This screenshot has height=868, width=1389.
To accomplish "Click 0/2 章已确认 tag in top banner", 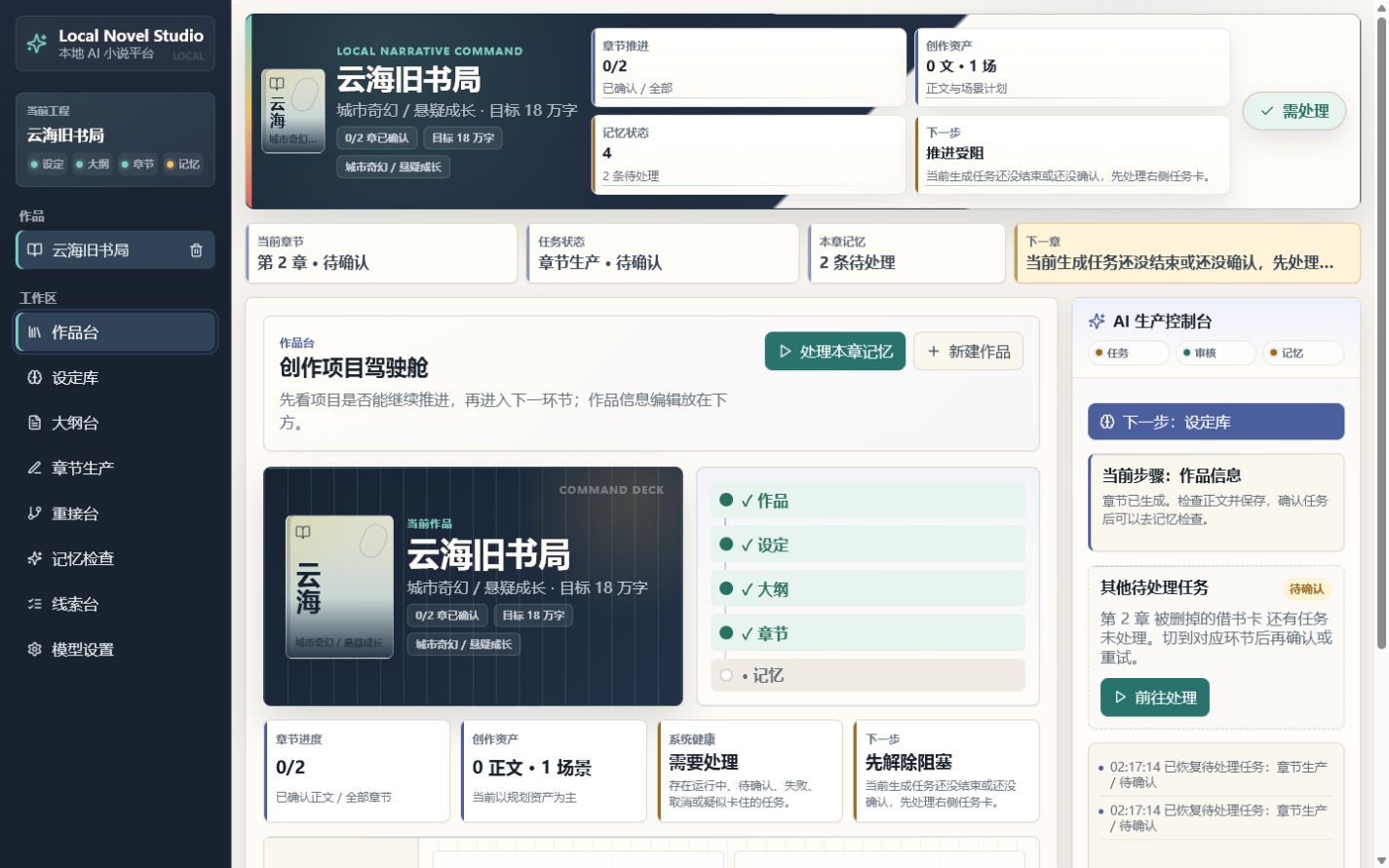I will (x=377, y=138).
